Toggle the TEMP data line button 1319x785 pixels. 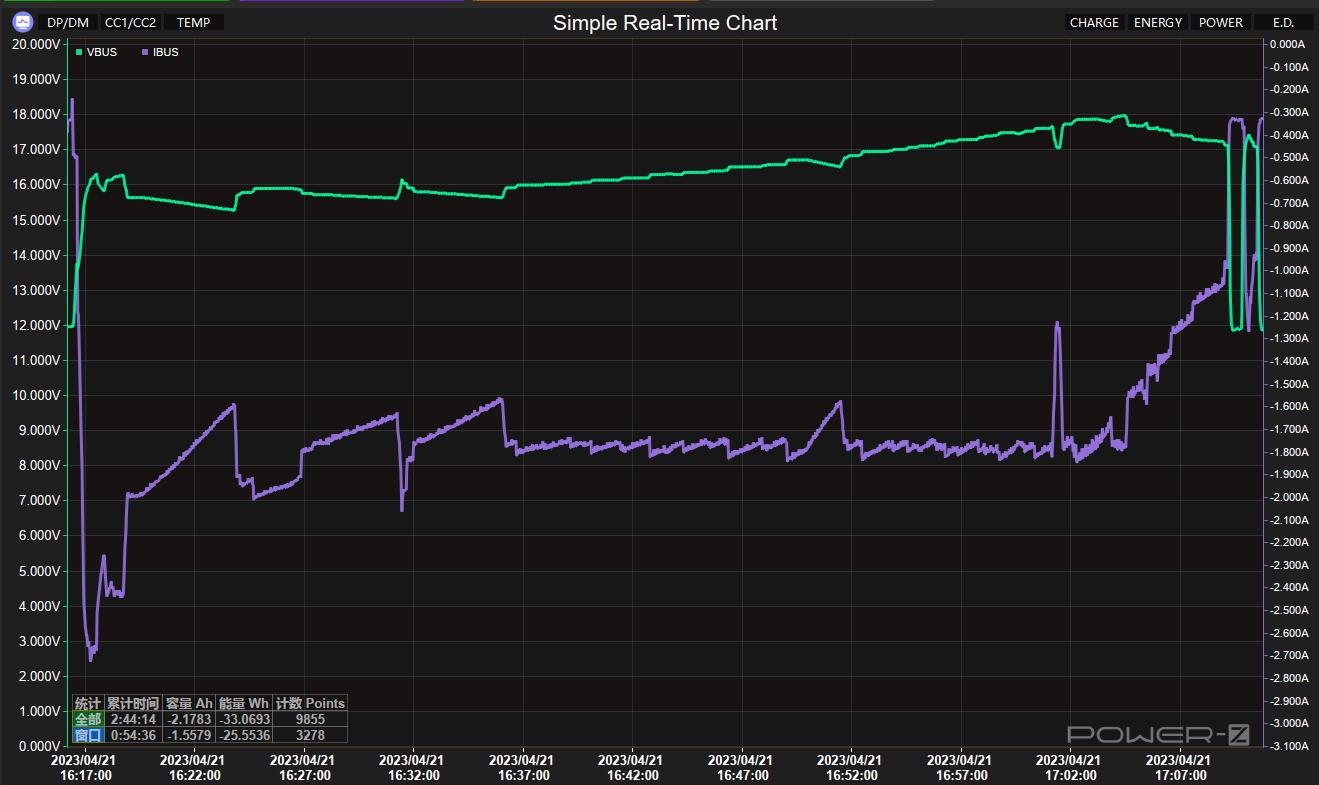coord(194,22)
